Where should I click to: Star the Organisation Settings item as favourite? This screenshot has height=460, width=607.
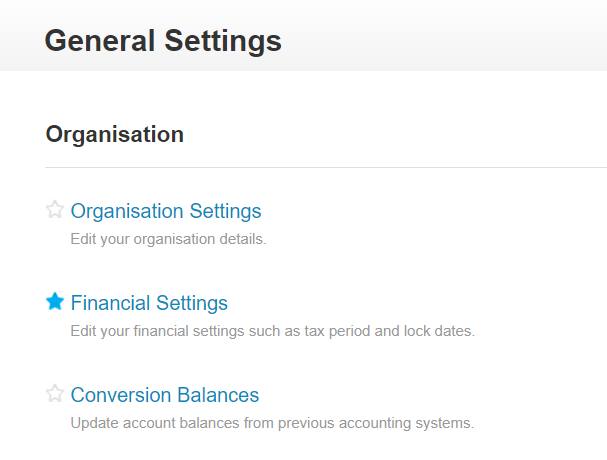coord(55,210)
